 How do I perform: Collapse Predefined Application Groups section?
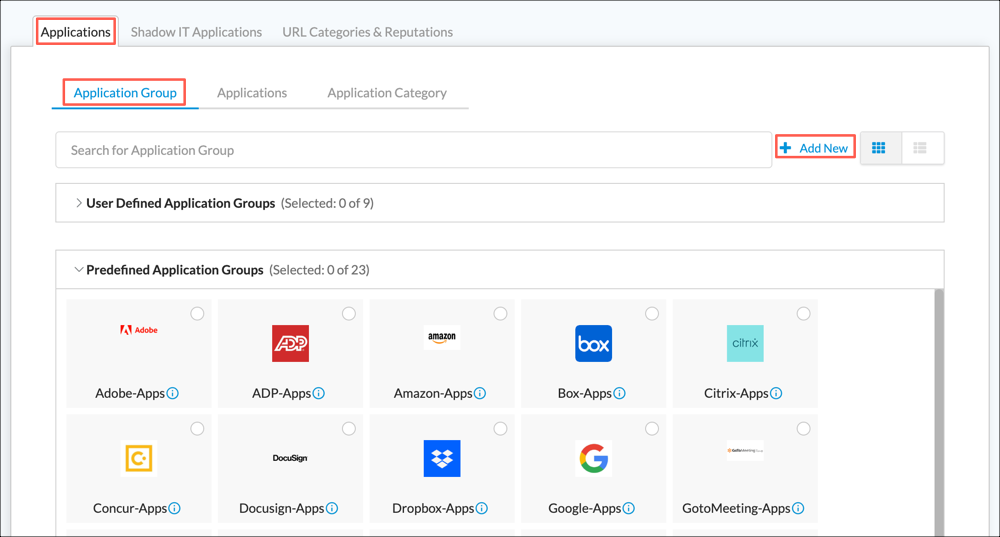[x=78, y=270]
